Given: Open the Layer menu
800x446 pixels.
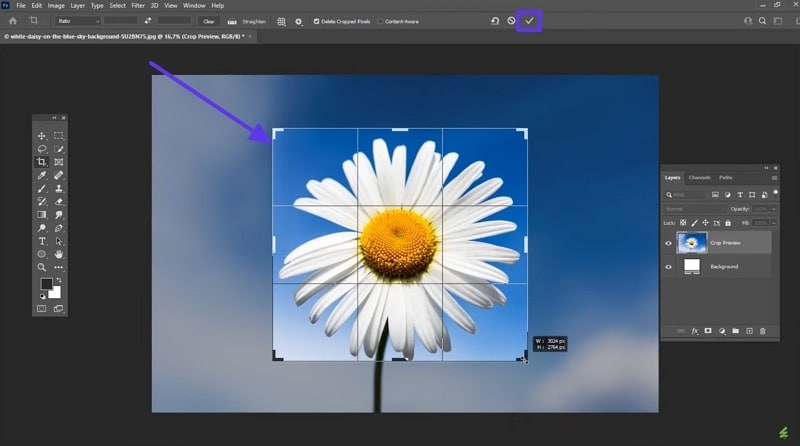Looking at the screenshot, I should pos(78,6).
